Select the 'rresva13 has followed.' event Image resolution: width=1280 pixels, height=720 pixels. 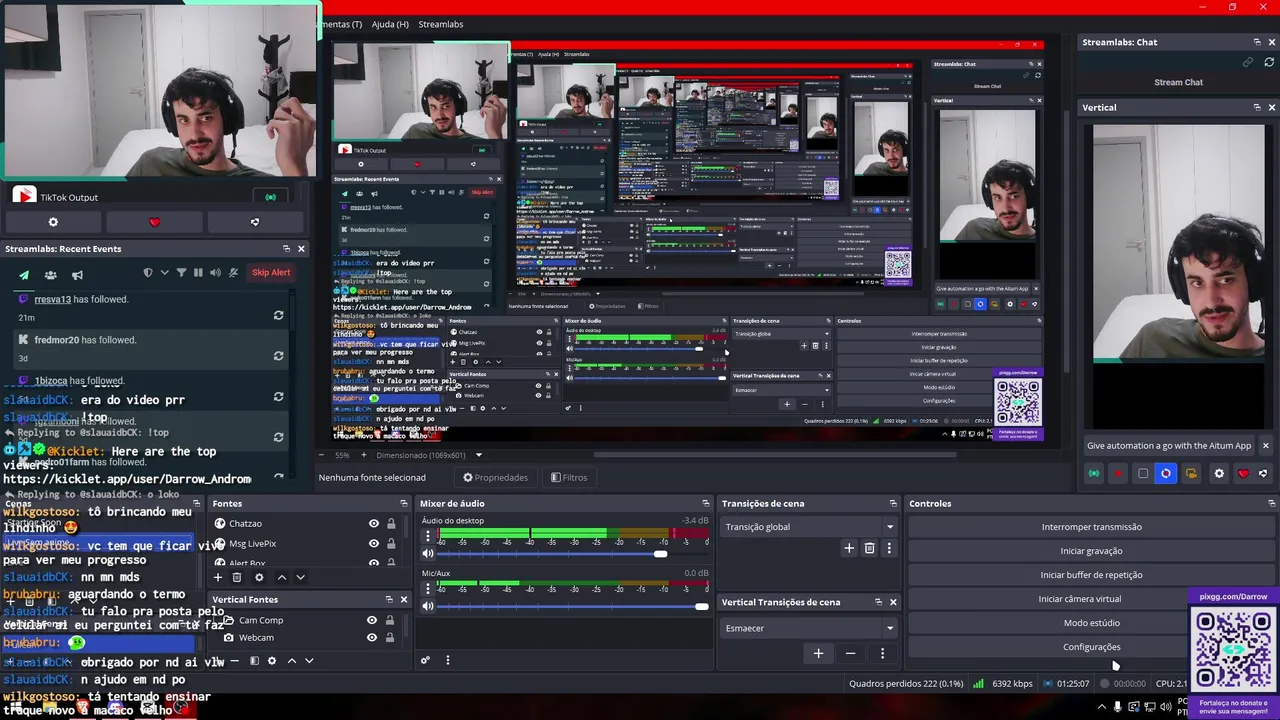(81, 299)
